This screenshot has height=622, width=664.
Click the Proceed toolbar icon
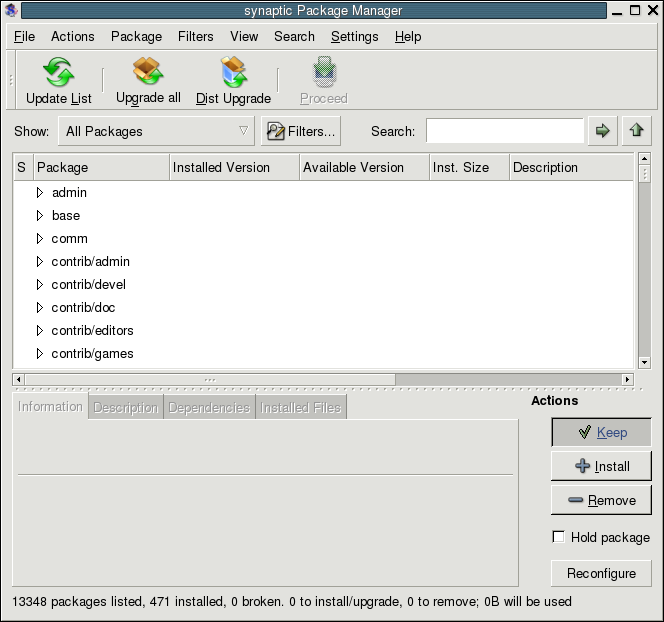click(324, 72)
